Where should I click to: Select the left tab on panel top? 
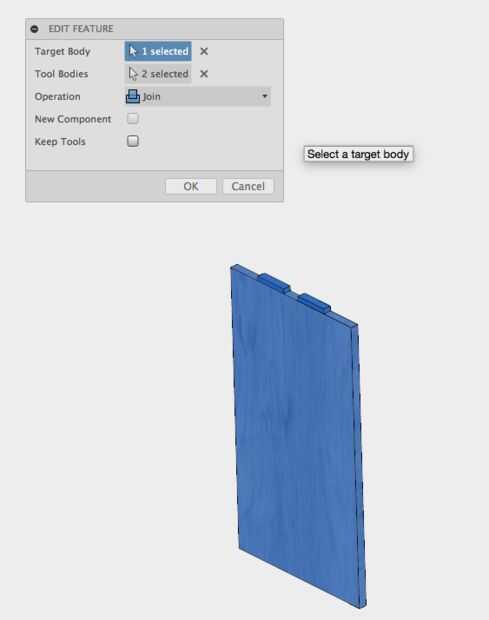(274, 282)
